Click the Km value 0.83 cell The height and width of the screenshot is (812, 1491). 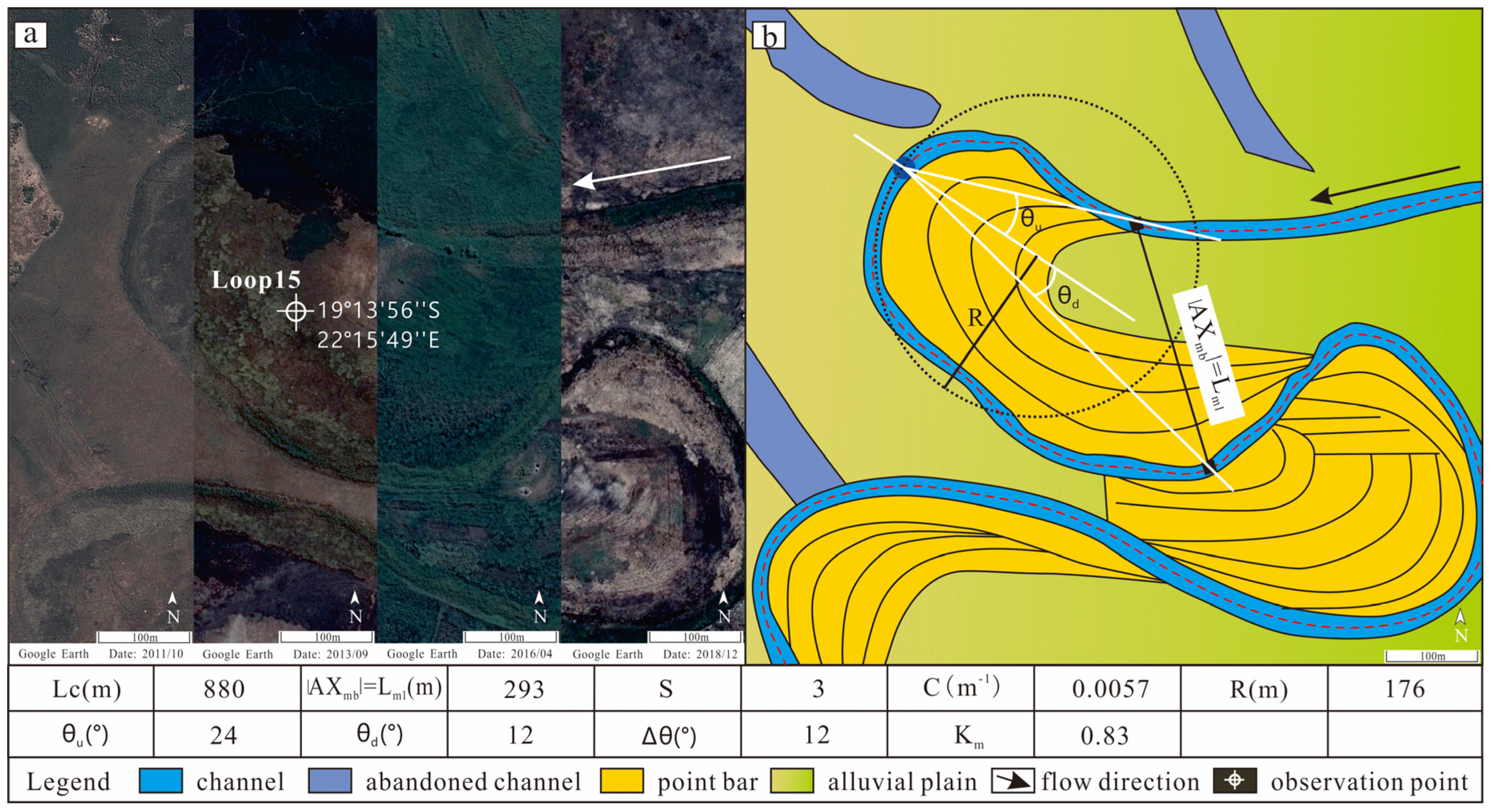tap(1104, 735)
